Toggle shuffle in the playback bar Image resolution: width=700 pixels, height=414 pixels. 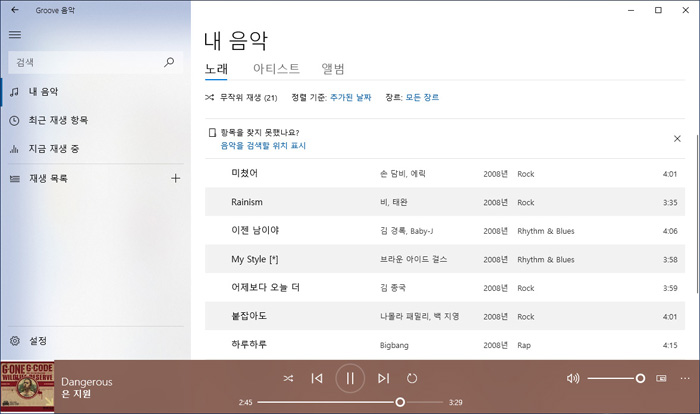(288, 379)
